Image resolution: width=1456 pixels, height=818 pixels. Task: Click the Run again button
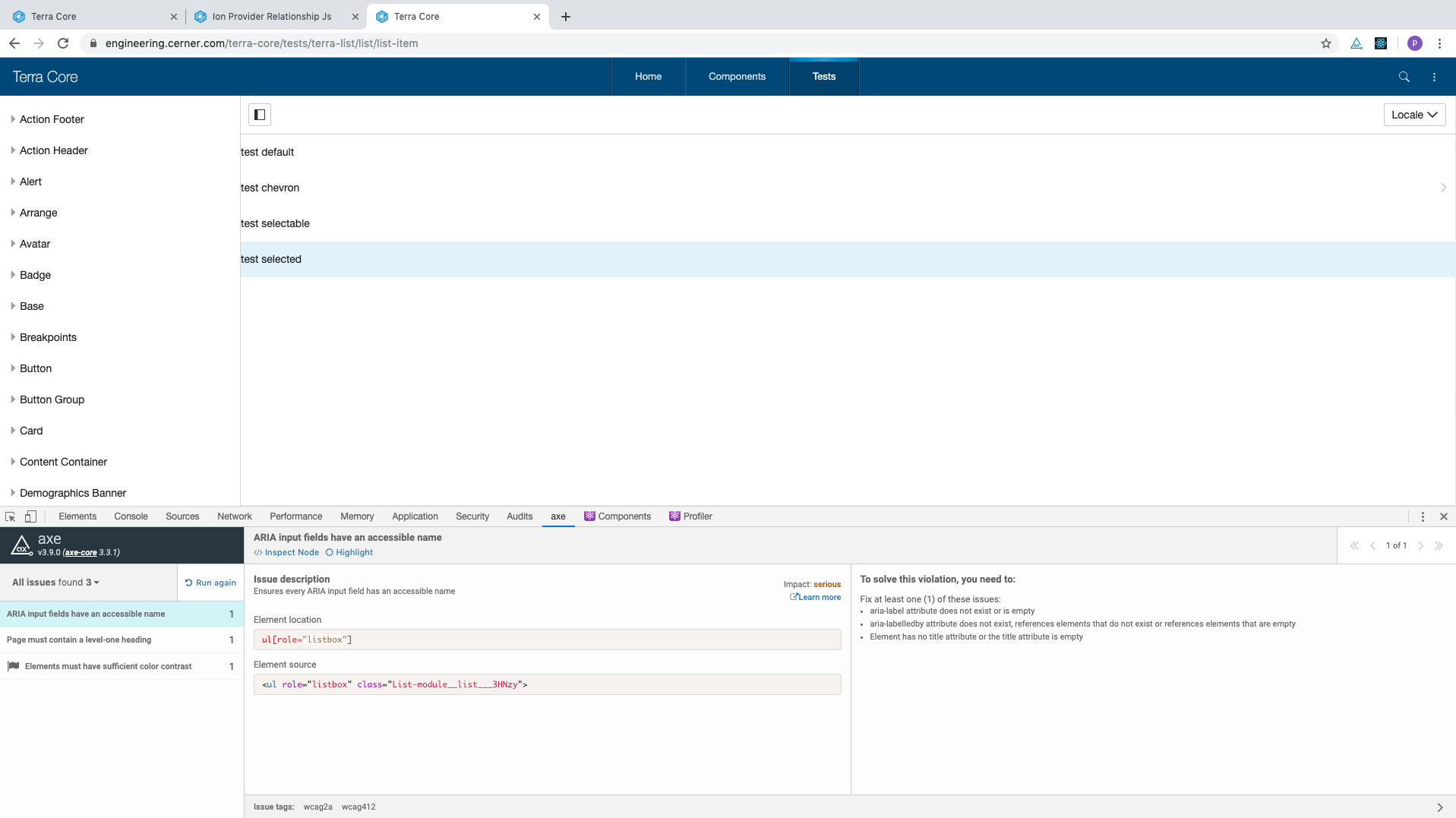pos(210,583)
